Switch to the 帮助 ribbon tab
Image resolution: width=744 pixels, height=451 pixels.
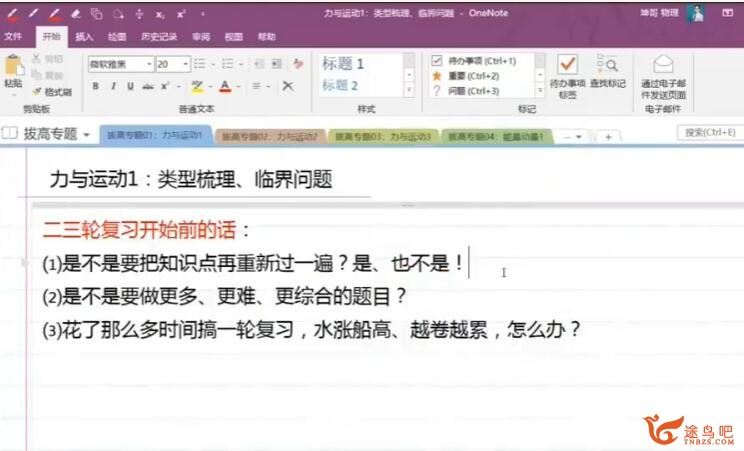[x=266, y=37]
